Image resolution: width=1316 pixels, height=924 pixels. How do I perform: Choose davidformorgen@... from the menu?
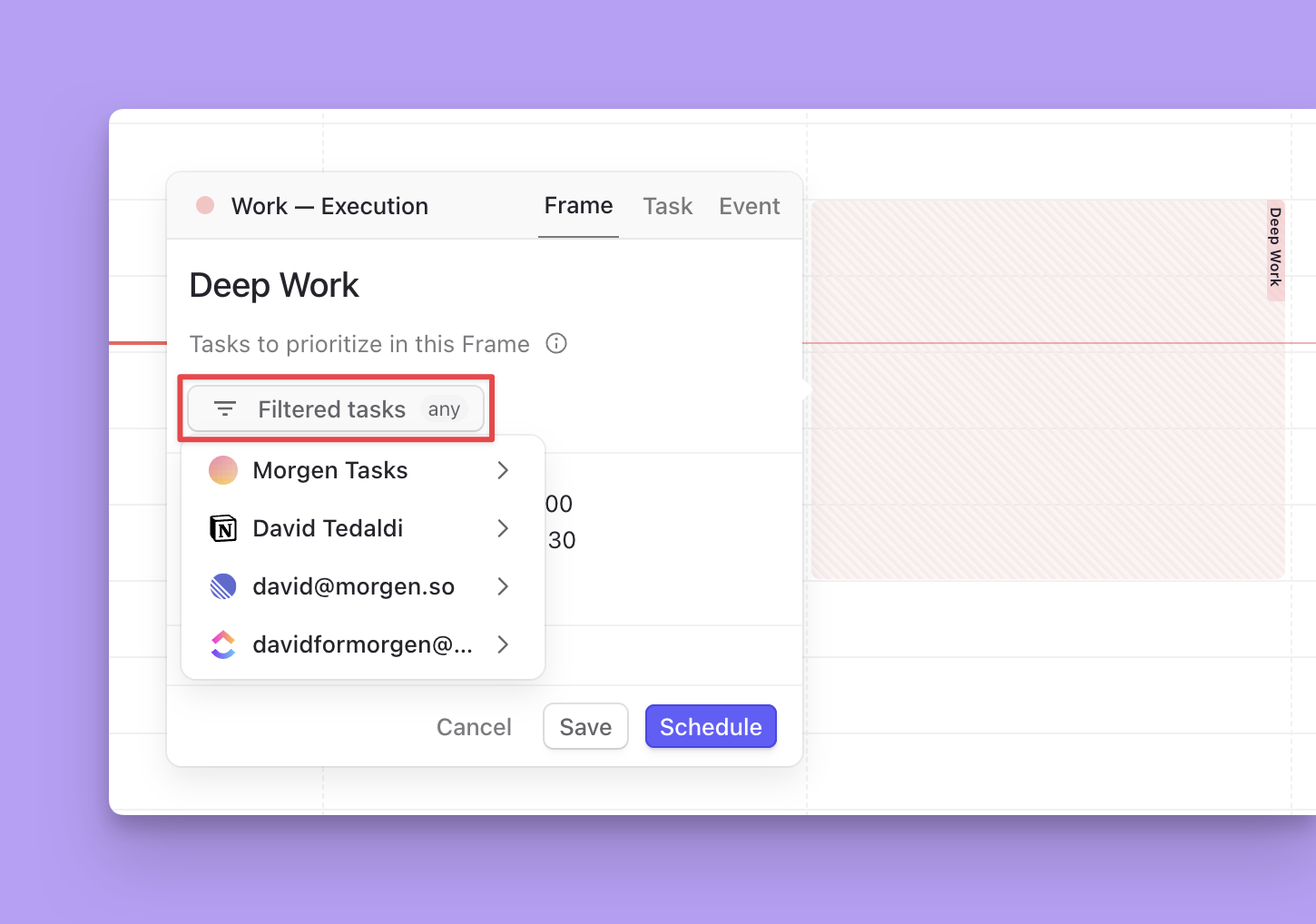pyautogui.click(x=363, y=644)
